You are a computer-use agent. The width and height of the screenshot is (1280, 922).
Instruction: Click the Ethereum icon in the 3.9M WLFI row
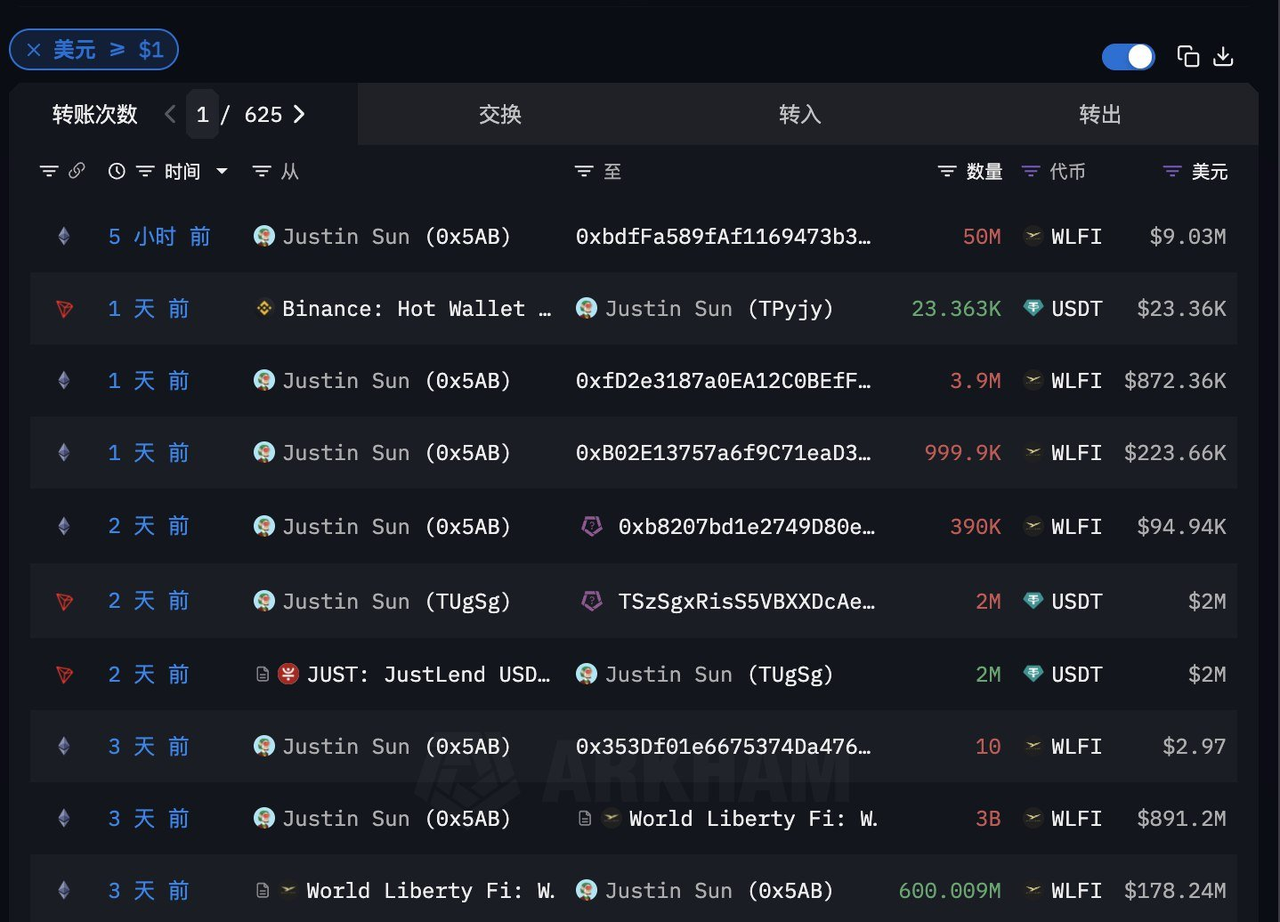(64, 381)
